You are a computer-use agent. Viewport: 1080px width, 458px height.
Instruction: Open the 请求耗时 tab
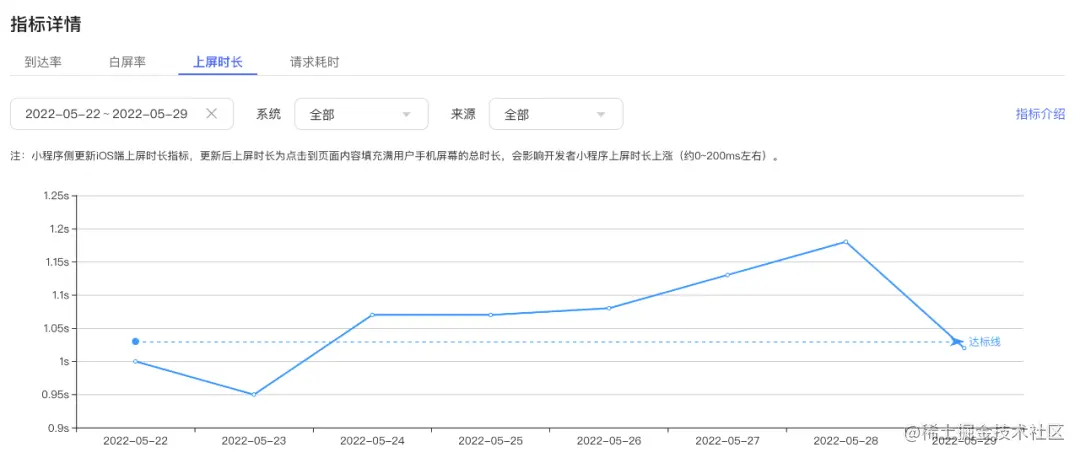315,62
